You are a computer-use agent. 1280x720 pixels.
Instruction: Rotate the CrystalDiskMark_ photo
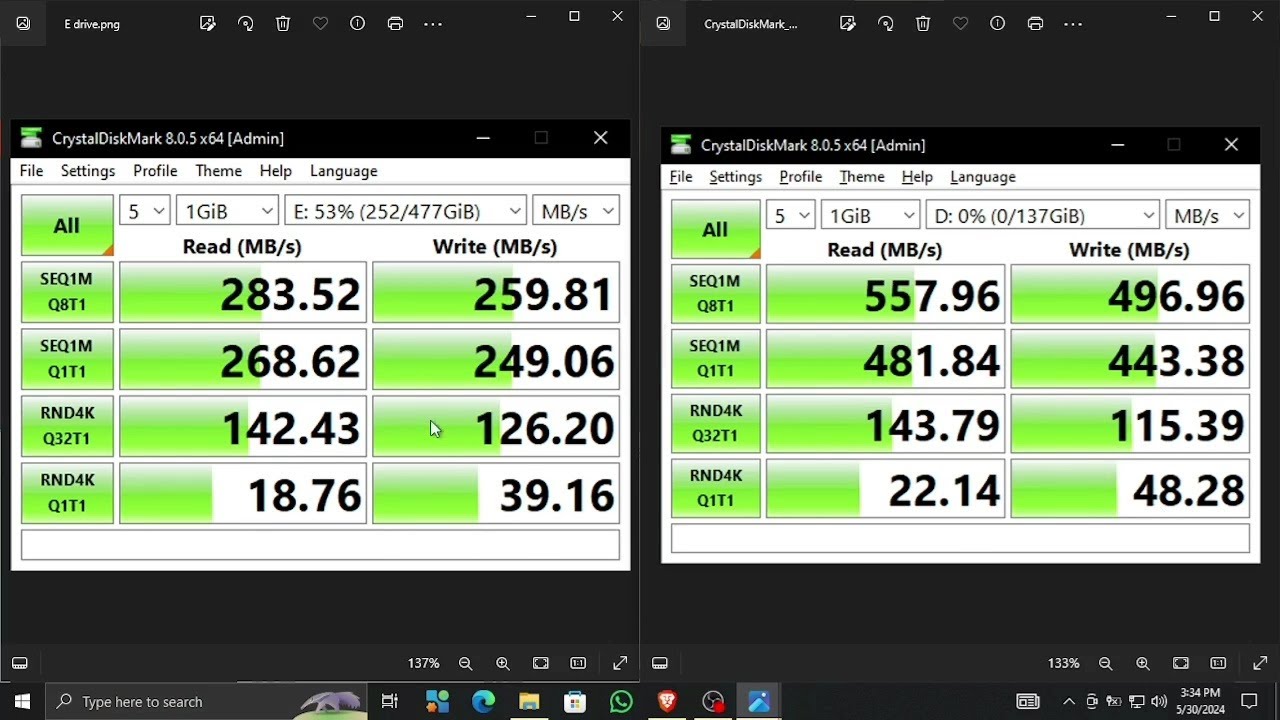885,24
